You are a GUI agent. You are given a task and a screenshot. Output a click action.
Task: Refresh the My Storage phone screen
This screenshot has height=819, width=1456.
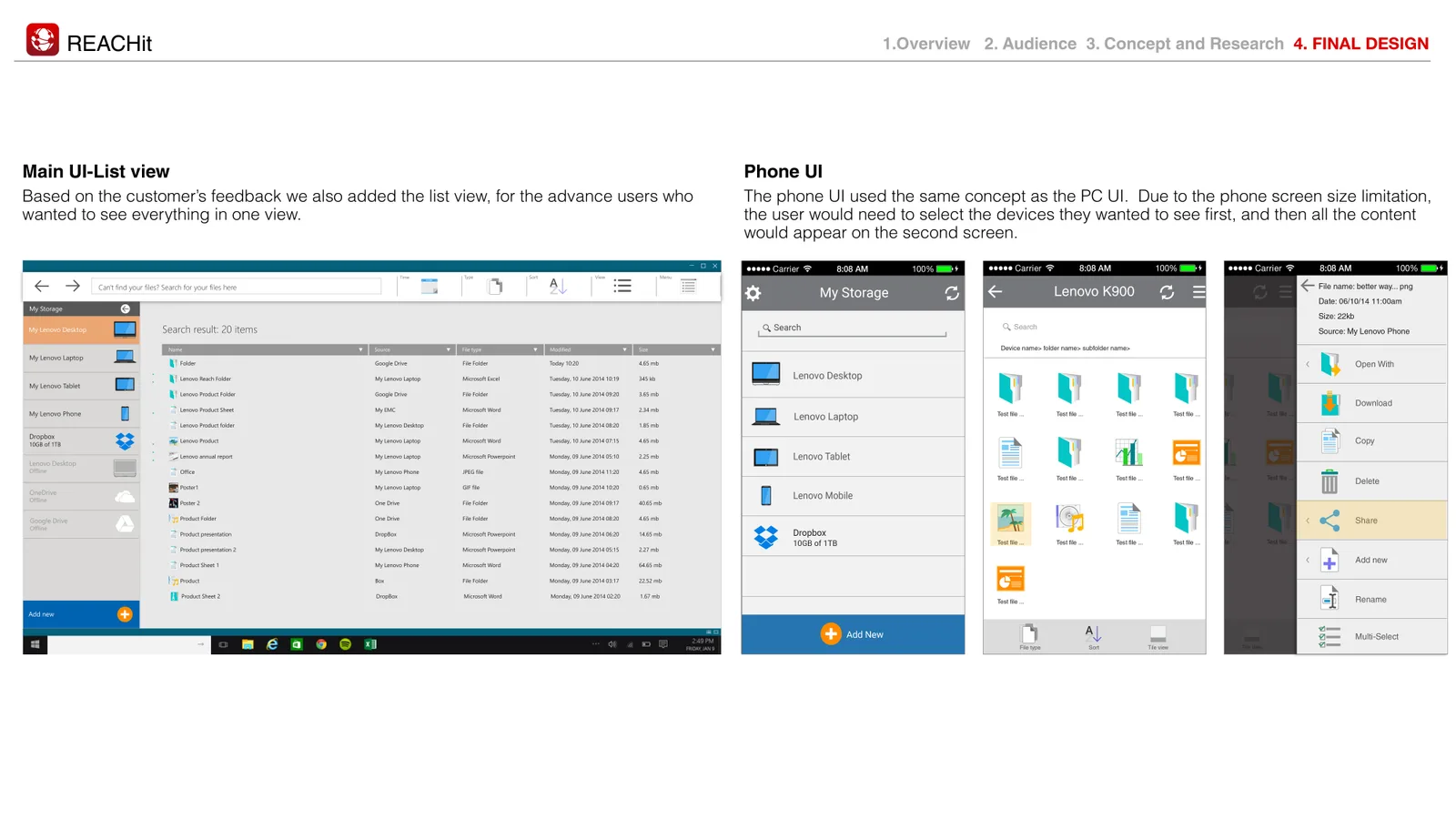click(952, 293)
